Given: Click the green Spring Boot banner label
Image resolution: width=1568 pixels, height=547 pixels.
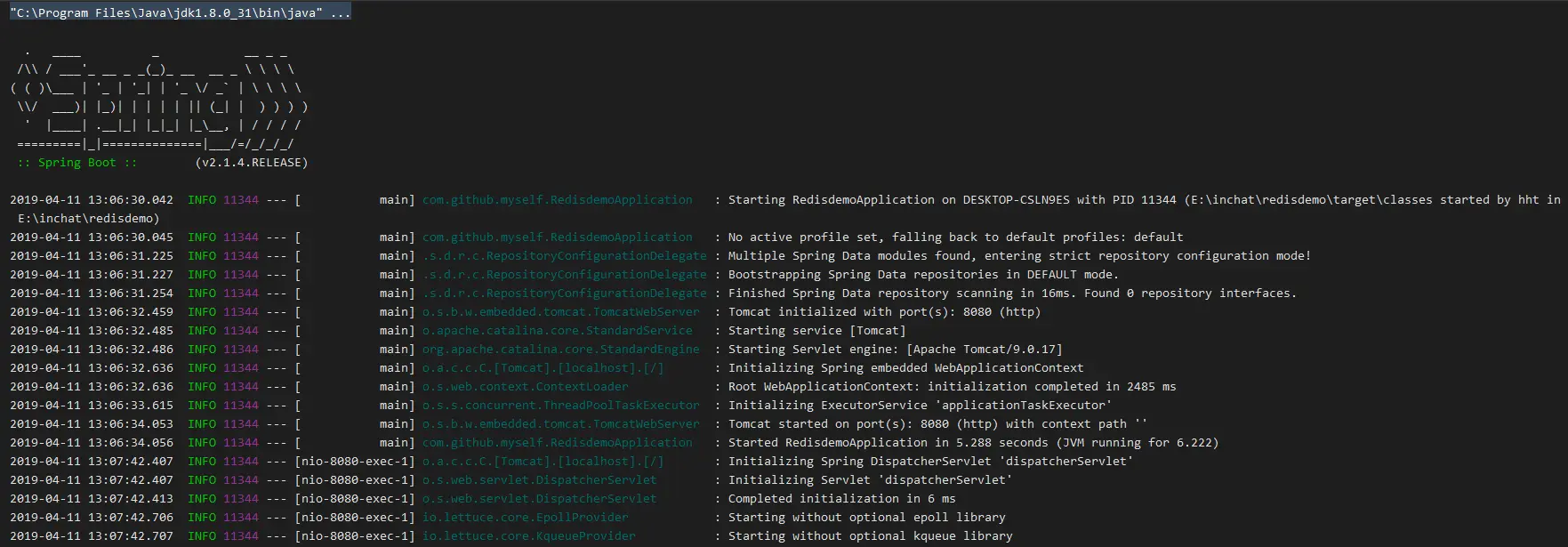Looking at the screenshot, I should pos(76,163).
